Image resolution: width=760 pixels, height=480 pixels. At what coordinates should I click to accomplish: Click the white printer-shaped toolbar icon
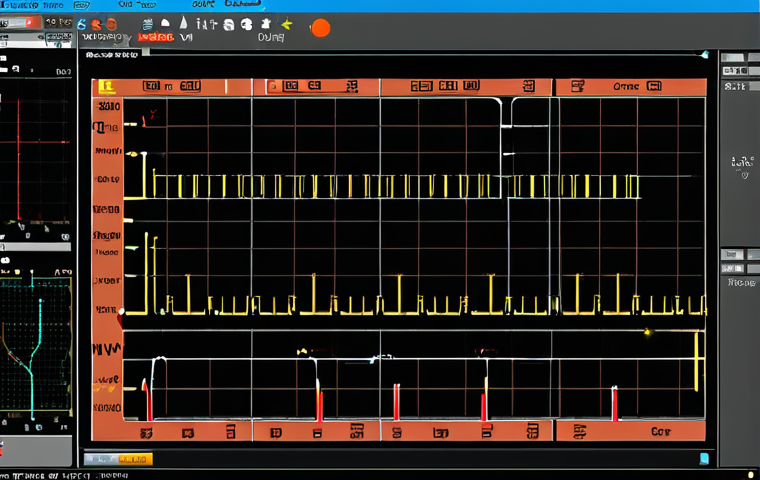[229, 24]
